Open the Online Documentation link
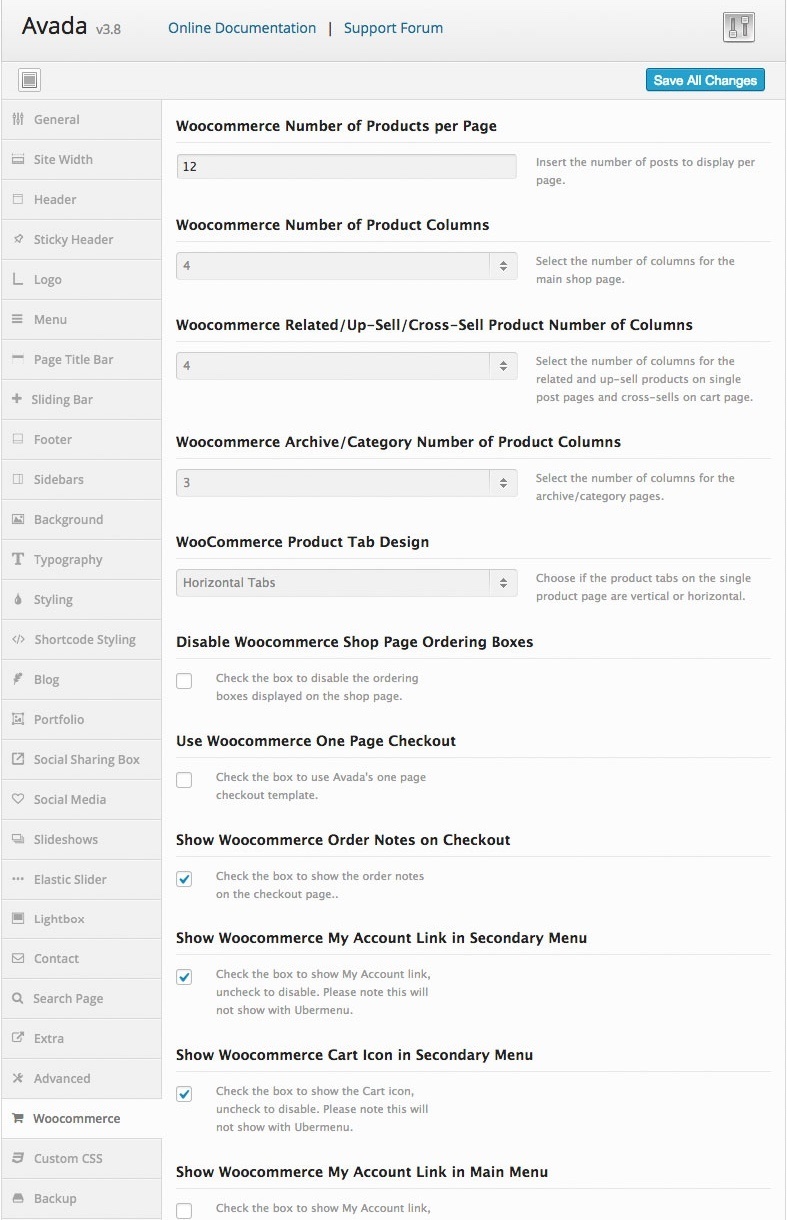 point(242,28)
